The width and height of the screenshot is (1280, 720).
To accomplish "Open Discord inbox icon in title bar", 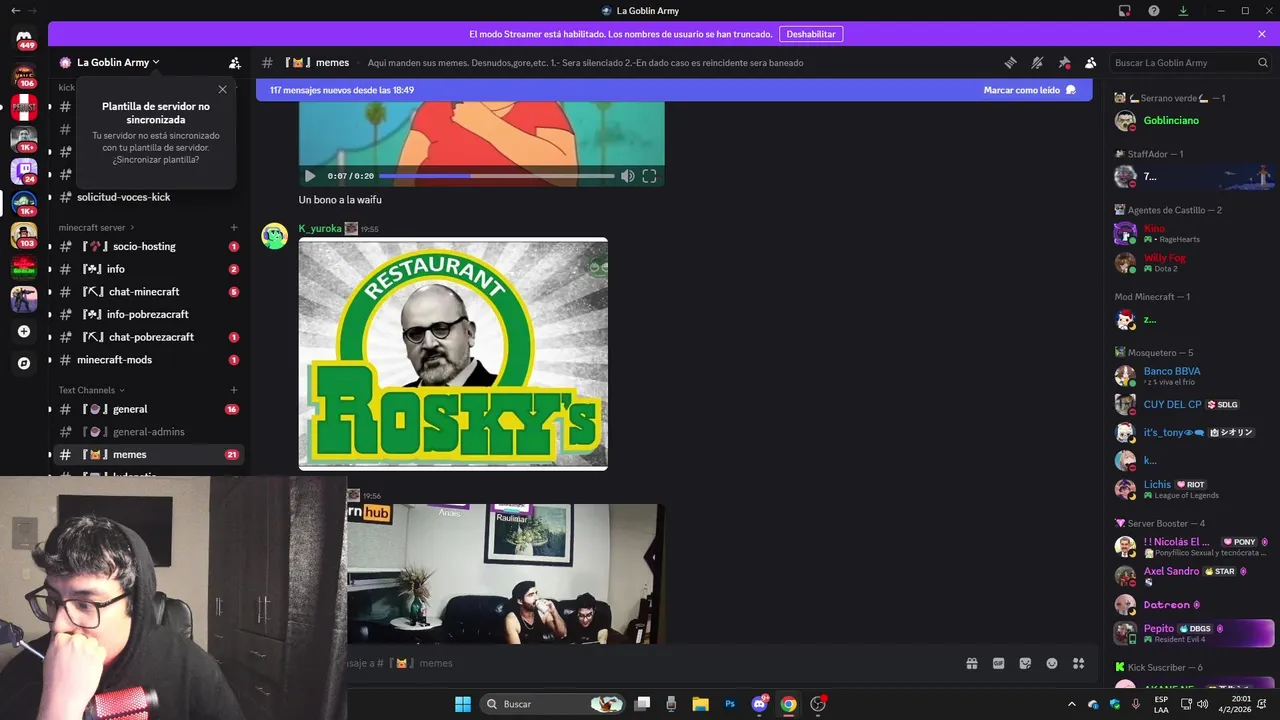I will [x=1125, y=11].
